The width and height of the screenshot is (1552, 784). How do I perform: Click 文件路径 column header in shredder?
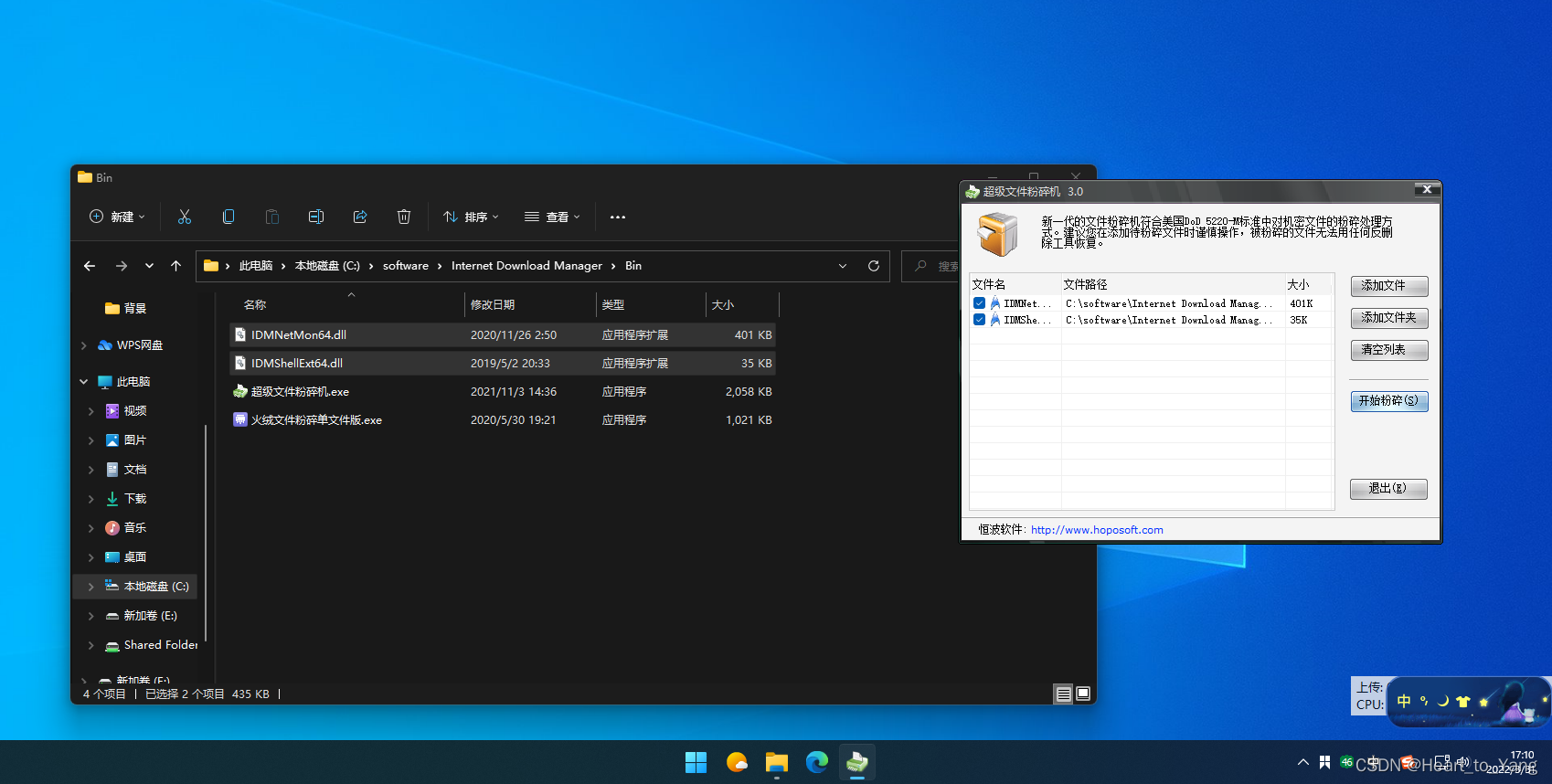click(x=1173, y=284)
